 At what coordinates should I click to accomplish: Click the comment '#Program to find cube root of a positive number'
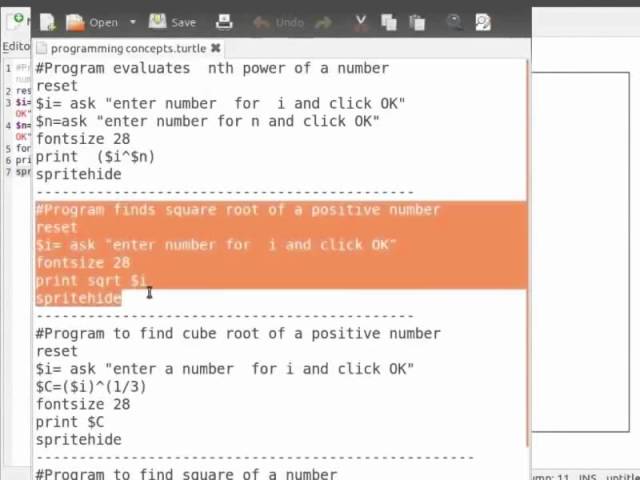238,334
